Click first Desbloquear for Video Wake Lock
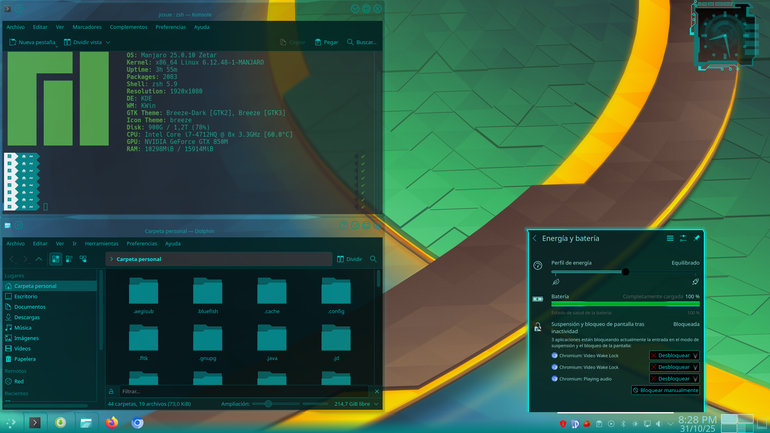770x433 pixels. [x=674, y=355]
